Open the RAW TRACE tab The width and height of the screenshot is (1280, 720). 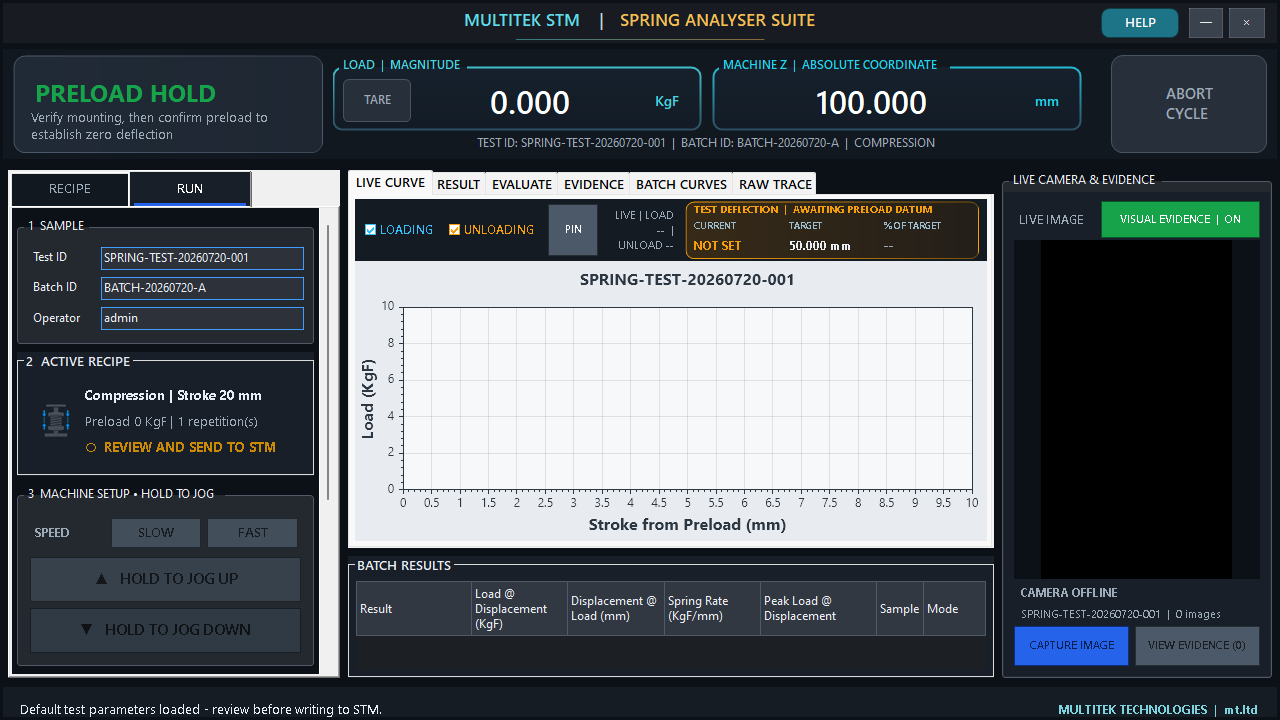[775, 184]
